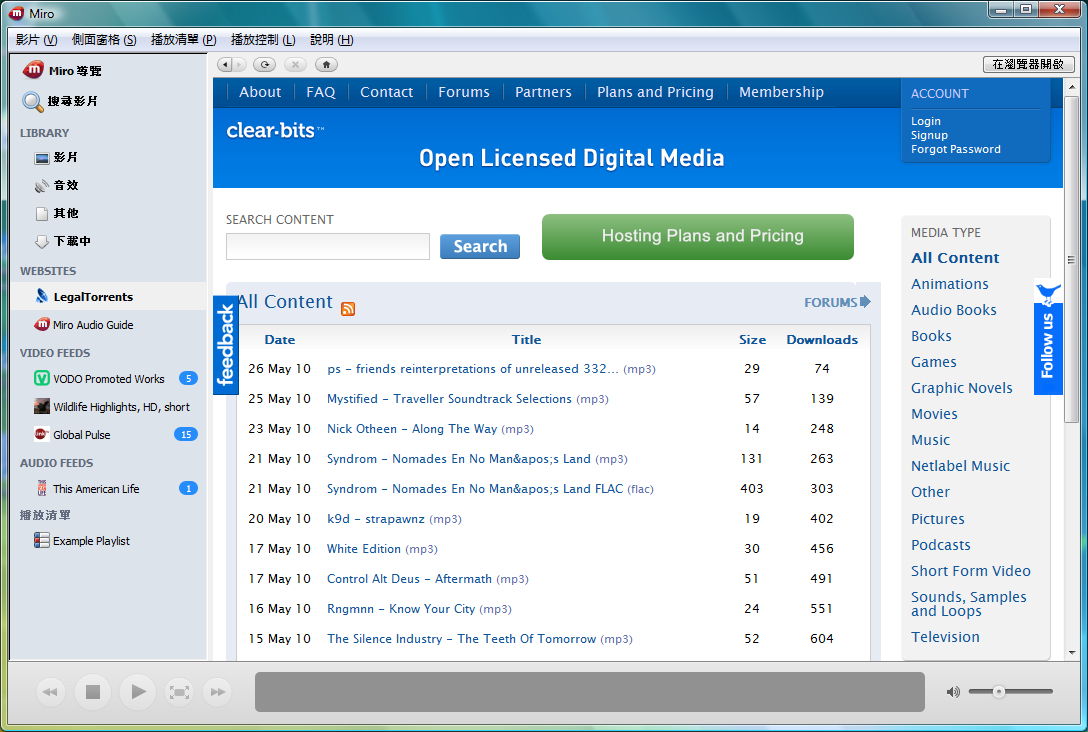
Task: Click the Search Content input field
Action: pyautogui.click(x=328, y=246)
